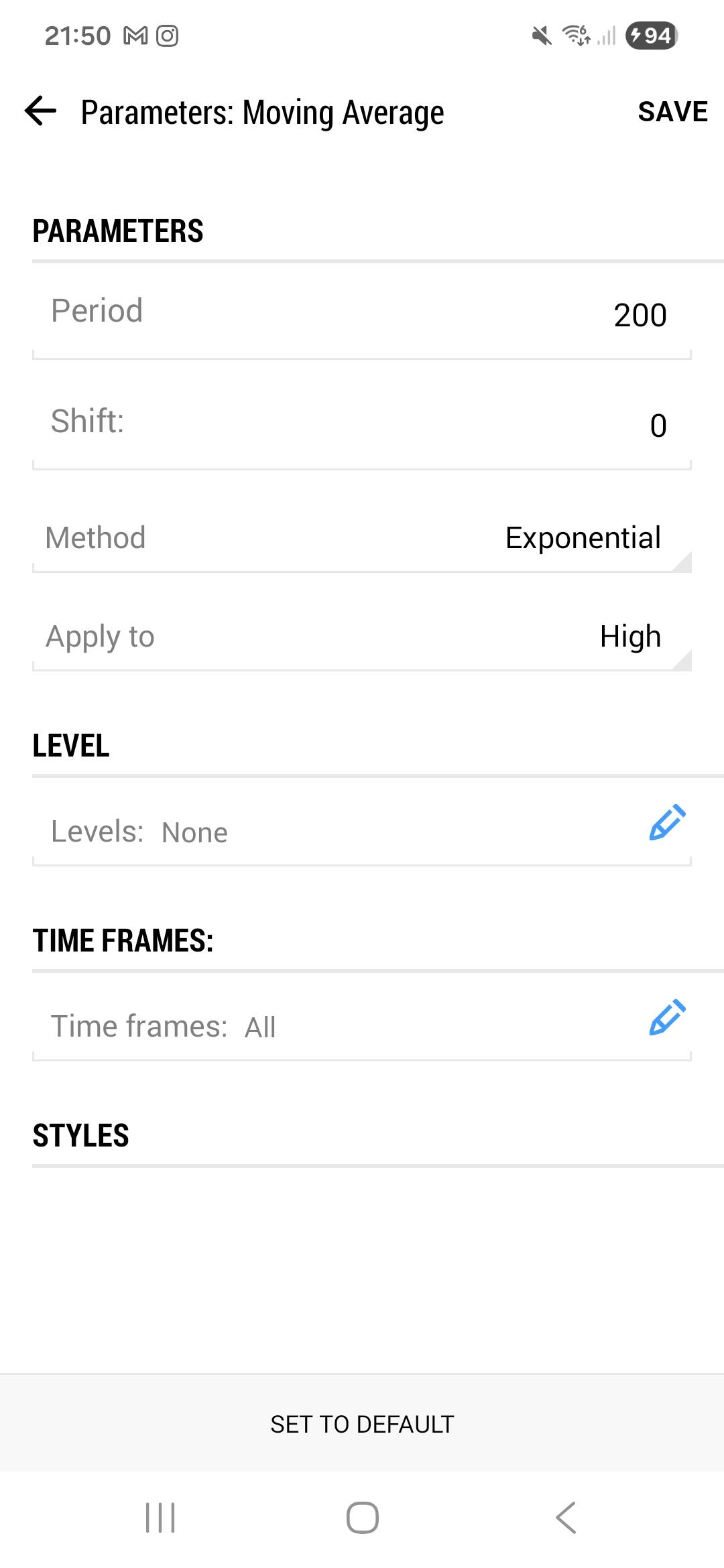Tap the back arrow icon
The image size is (724, 1568).
click(x=41, y=111)
